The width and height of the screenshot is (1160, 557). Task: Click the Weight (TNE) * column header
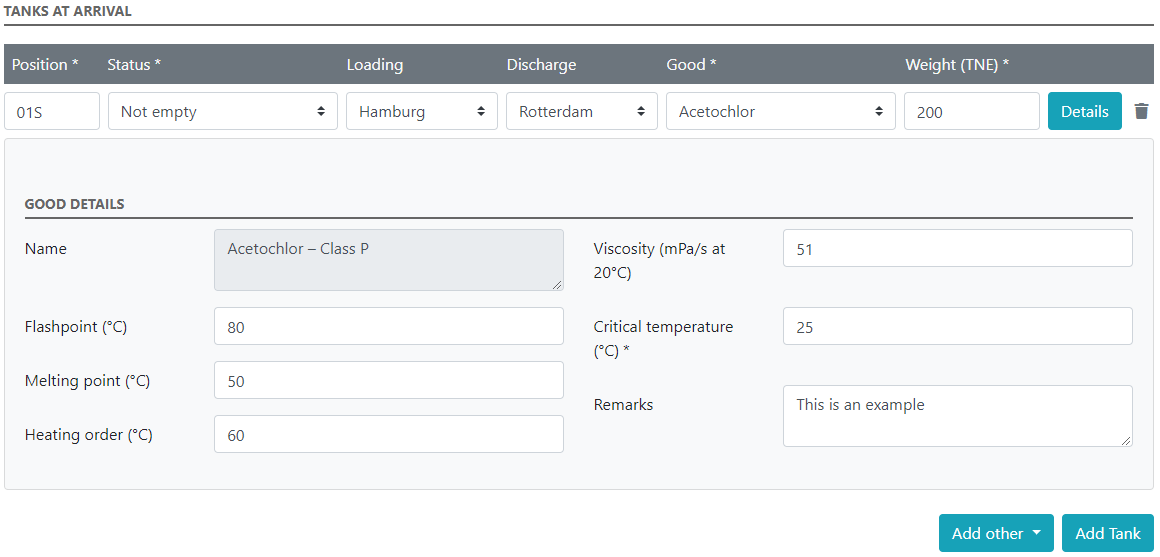click(x=957, y=64)
